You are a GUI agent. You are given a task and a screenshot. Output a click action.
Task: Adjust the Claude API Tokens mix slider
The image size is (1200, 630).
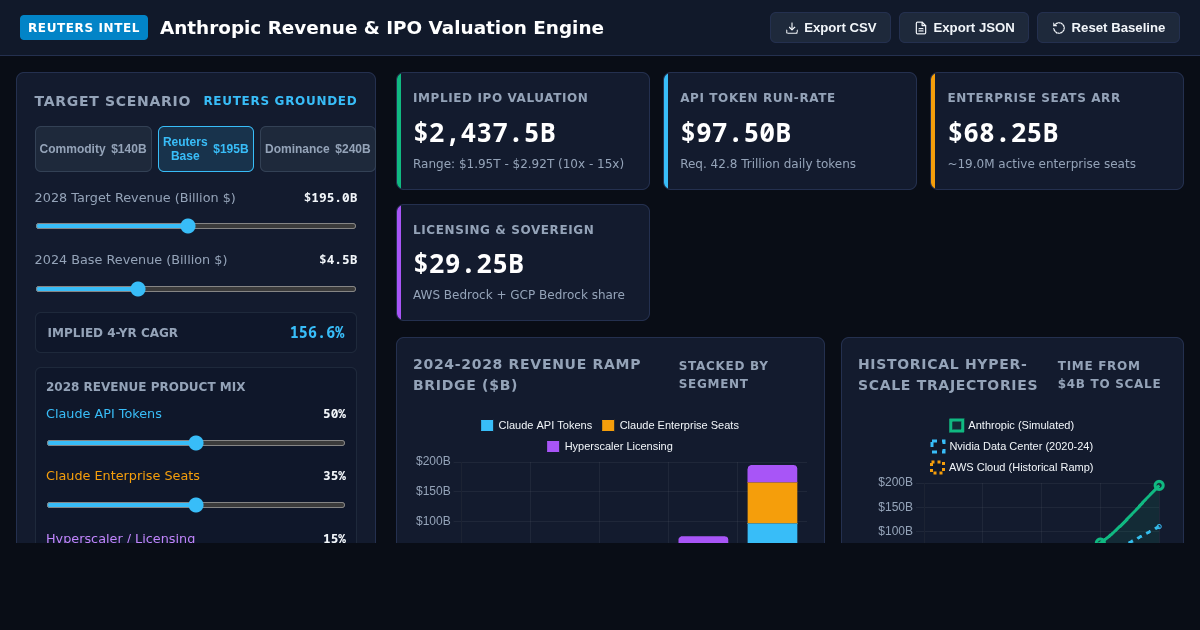tap(196, 443)
